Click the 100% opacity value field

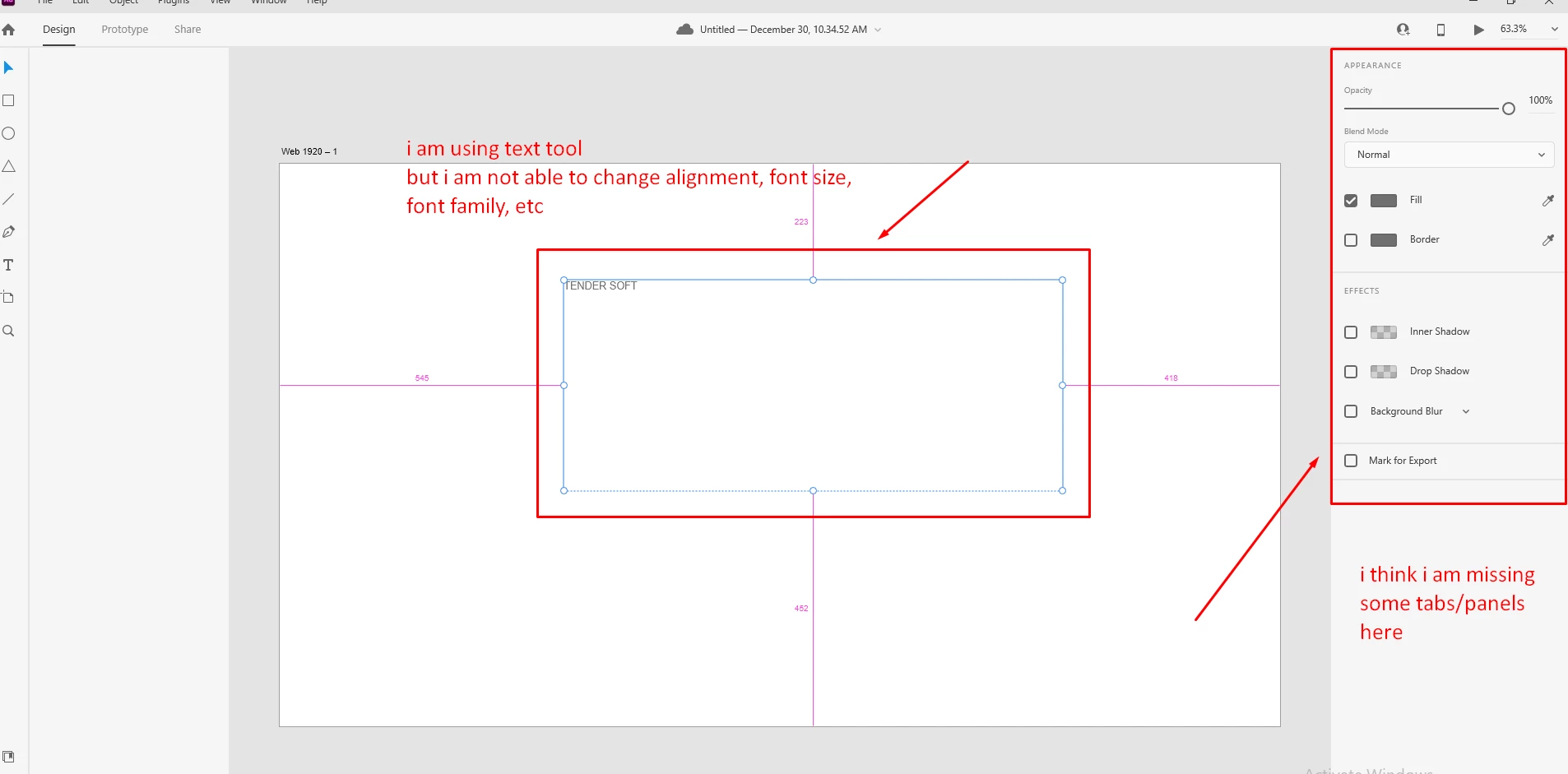coord(1541,101)
